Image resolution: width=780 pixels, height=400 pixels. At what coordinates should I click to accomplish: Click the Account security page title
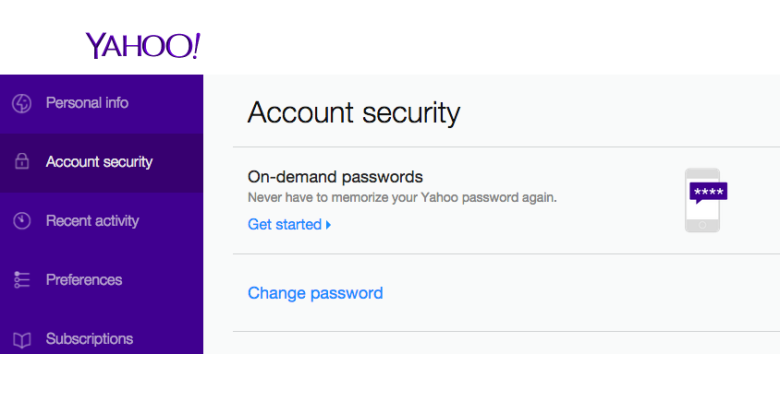point(353,112)
